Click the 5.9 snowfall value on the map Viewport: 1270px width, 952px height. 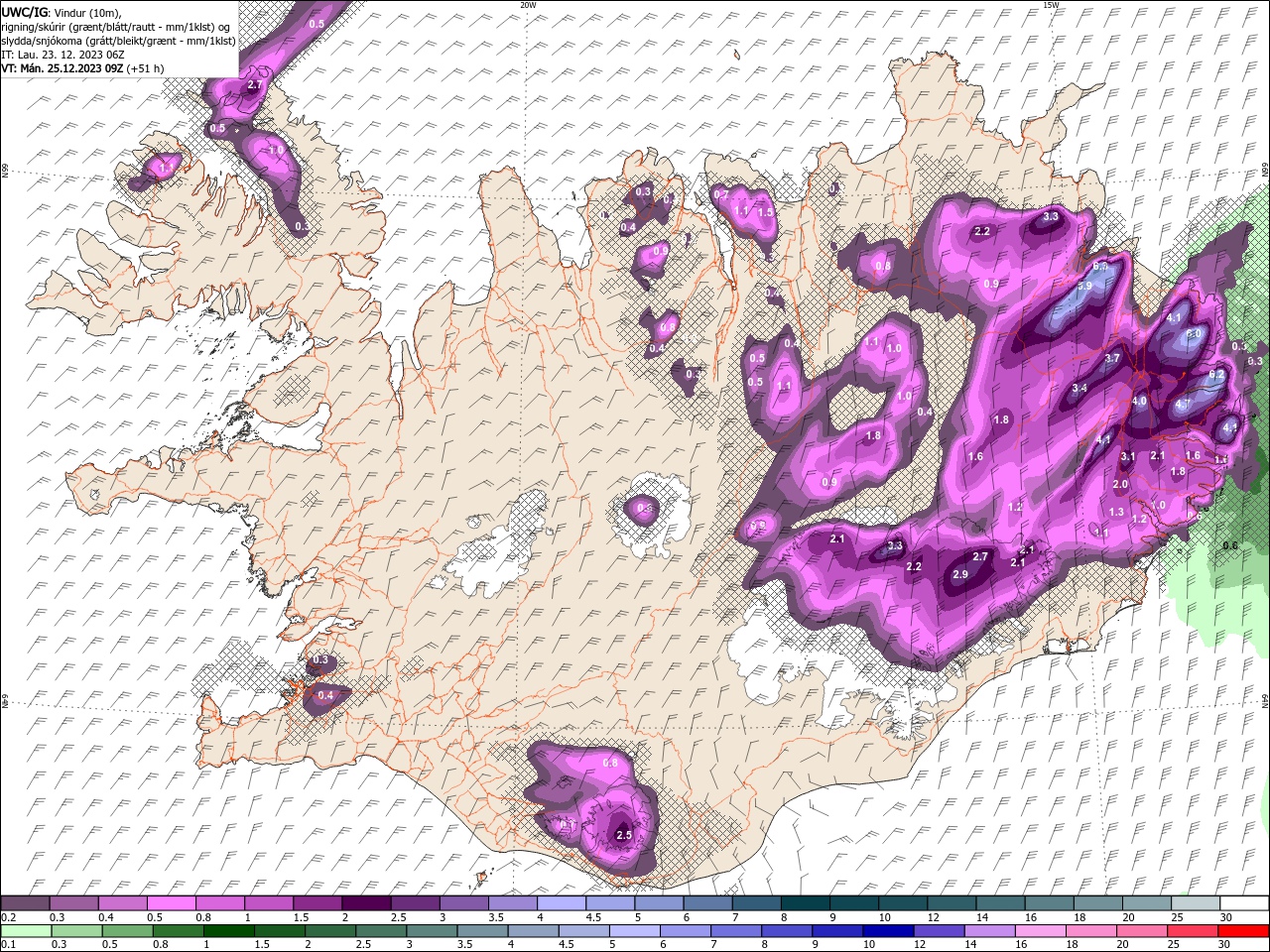coord(1084,286)
